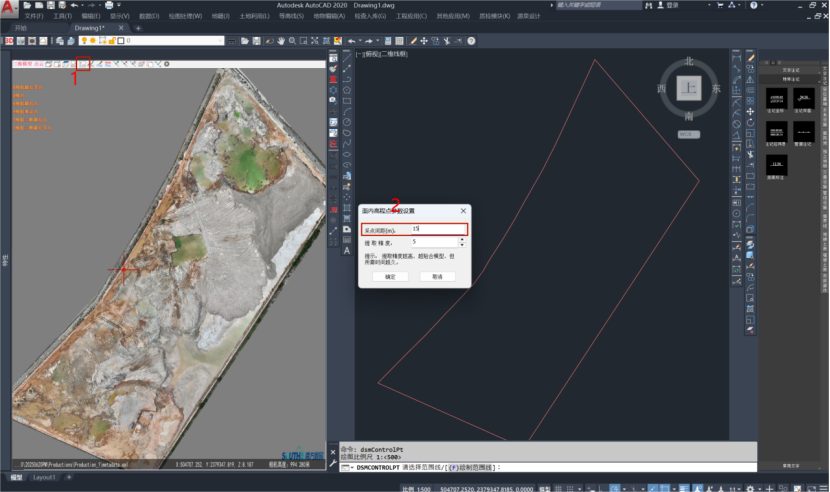This screenshot has width=830, height=492.
Task: Select the Circle tool in the draw toolbar
Action: (x=347, y=122)
